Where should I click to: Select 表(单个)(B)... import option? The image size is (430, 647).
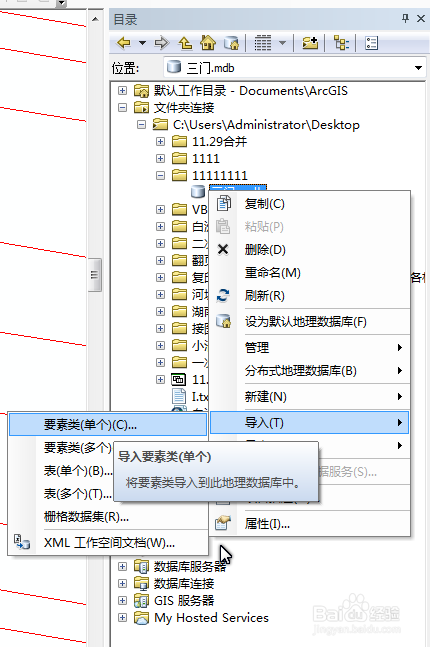coord(78,470)
